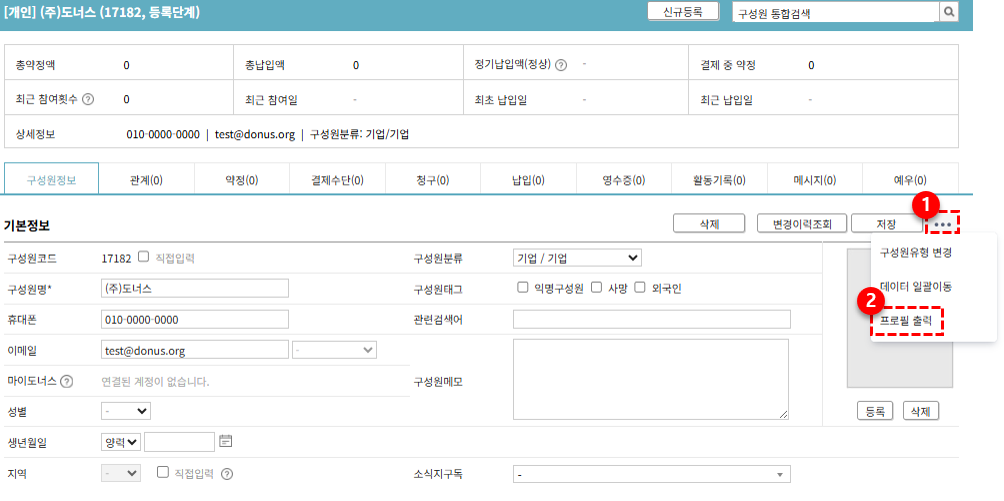Open the three-dot more options menu
This screenshot has height=501, width=1004.
tap(943, 224)
